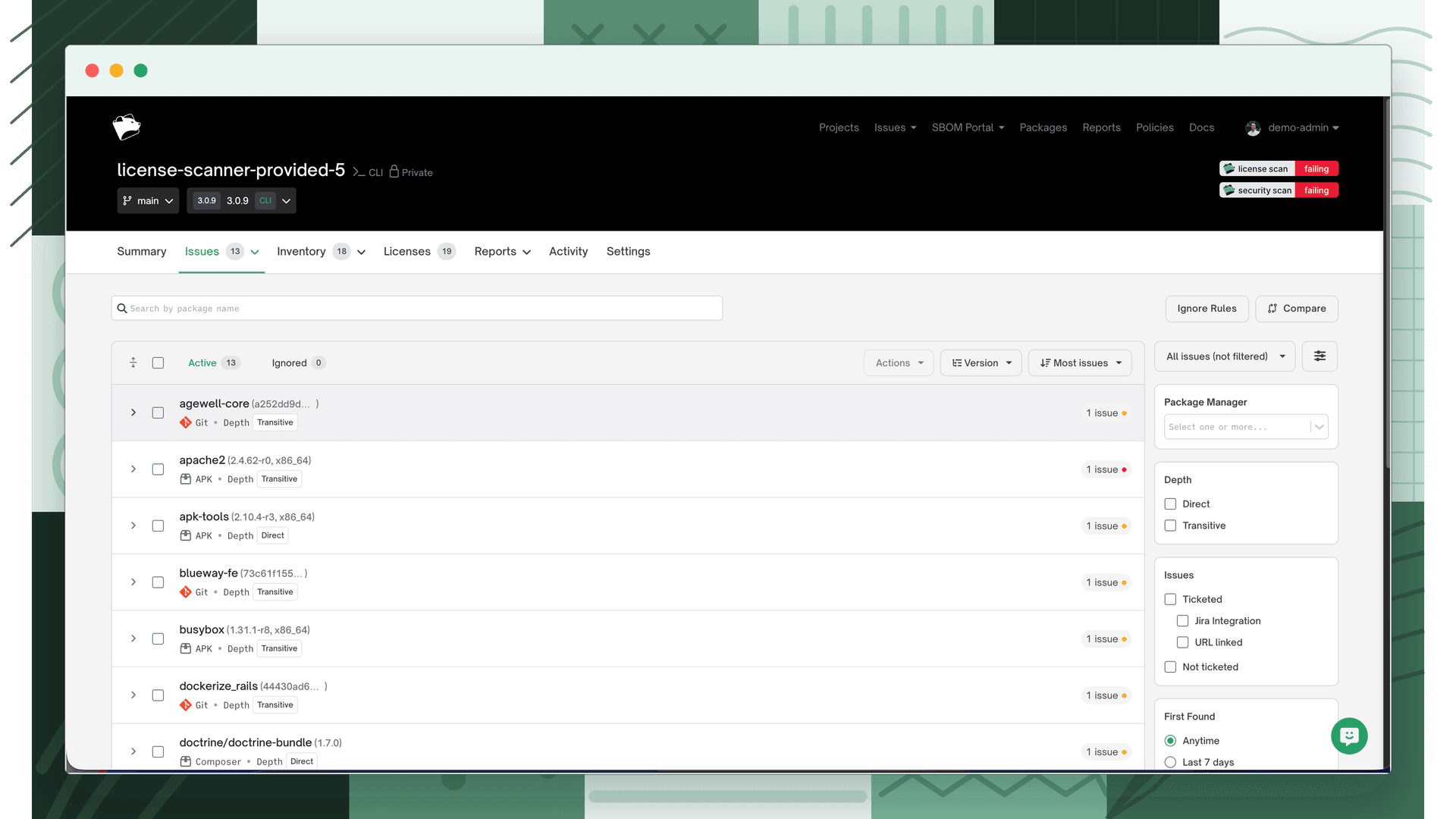Click the bear logo home icon
1456x819 pixels.
click(127, 127)
